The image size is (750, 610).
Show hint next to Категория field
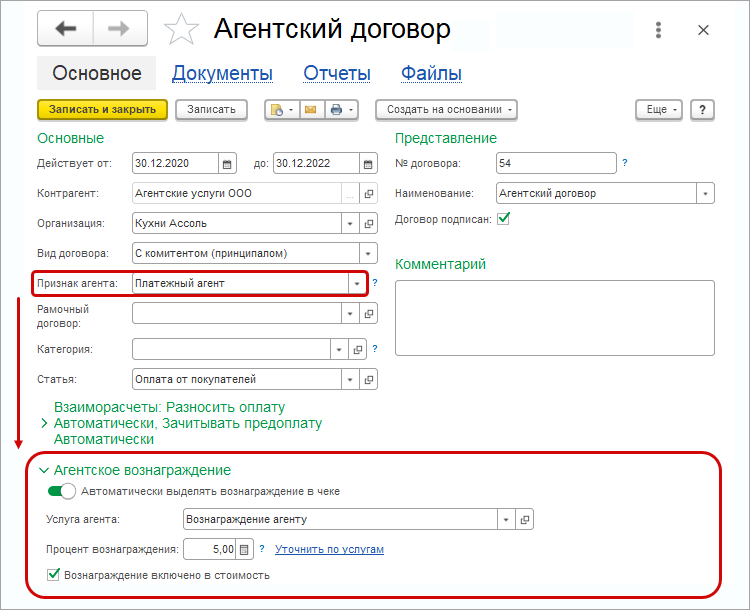375,349
